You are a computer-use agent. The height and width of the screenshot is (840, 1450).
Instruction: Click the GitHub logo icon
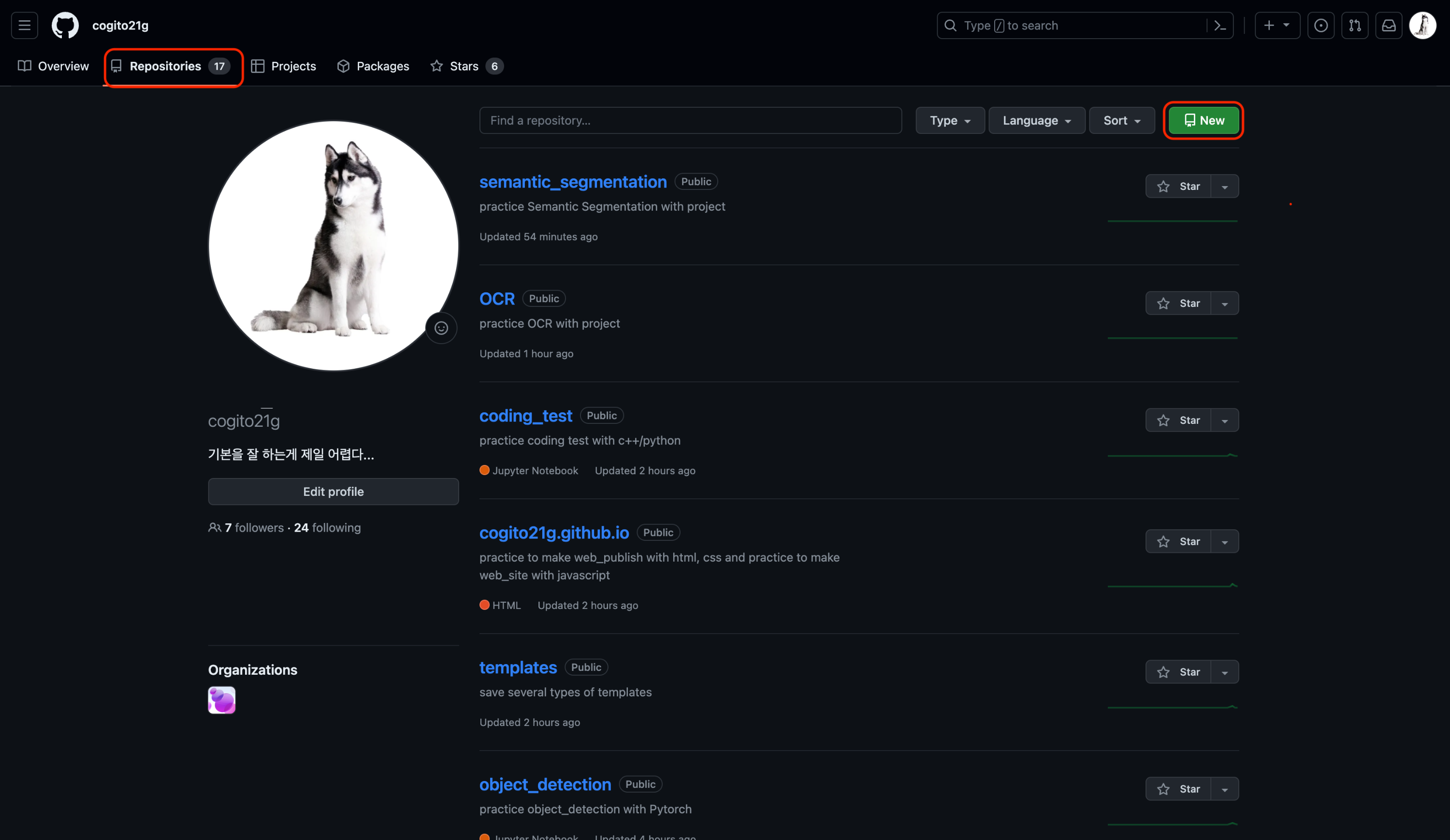tap(65, 25)
